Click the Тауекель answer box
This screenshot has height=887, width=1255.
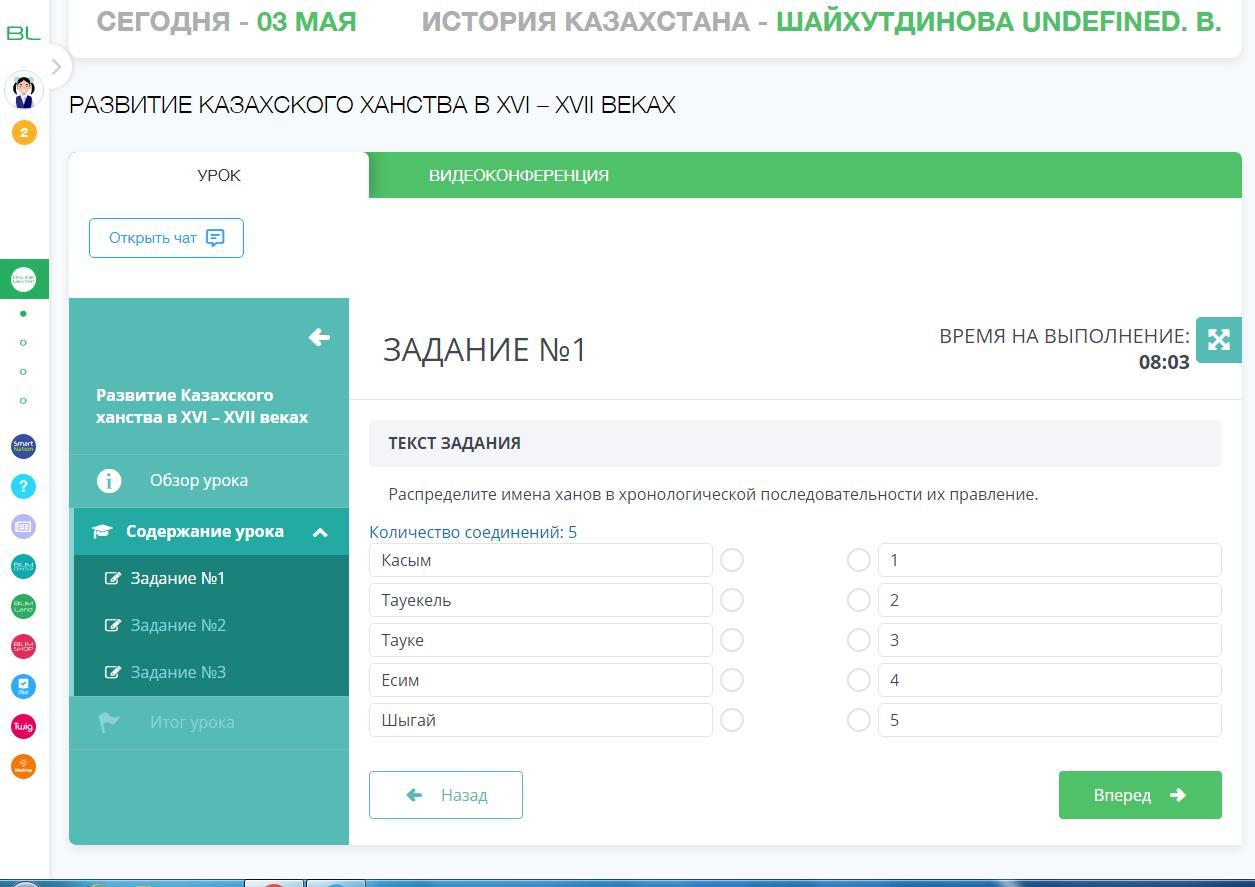pos(541,600)
